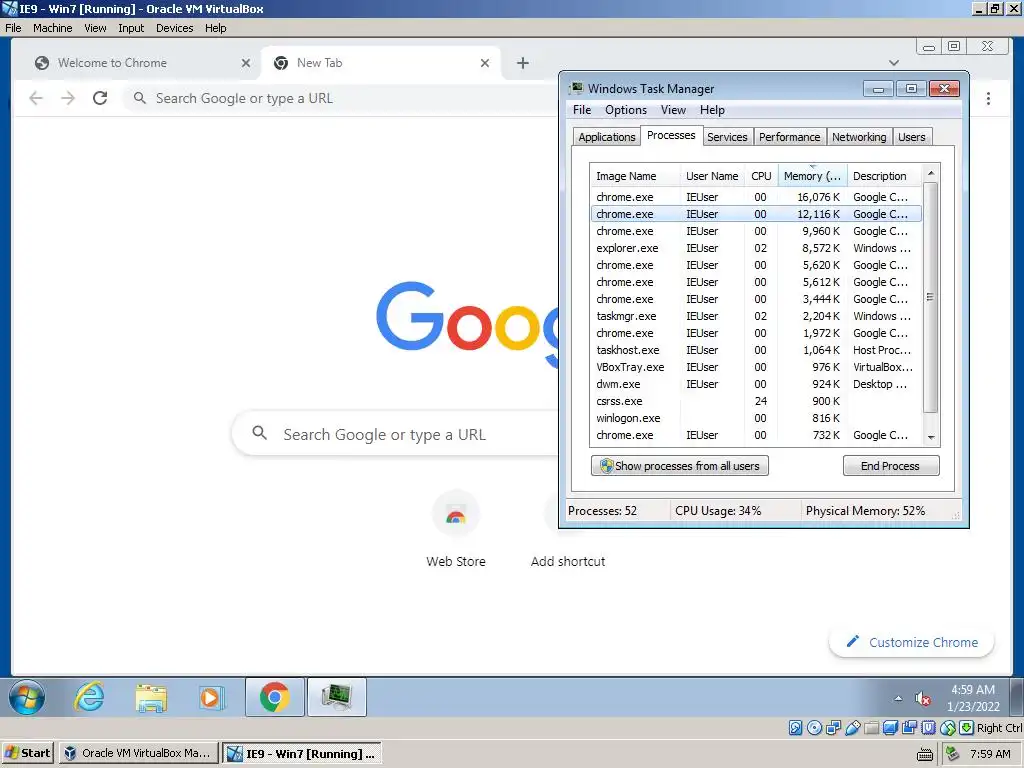
Task: Click VirtualBox mouse integration status icon
Action: point(948,728)
